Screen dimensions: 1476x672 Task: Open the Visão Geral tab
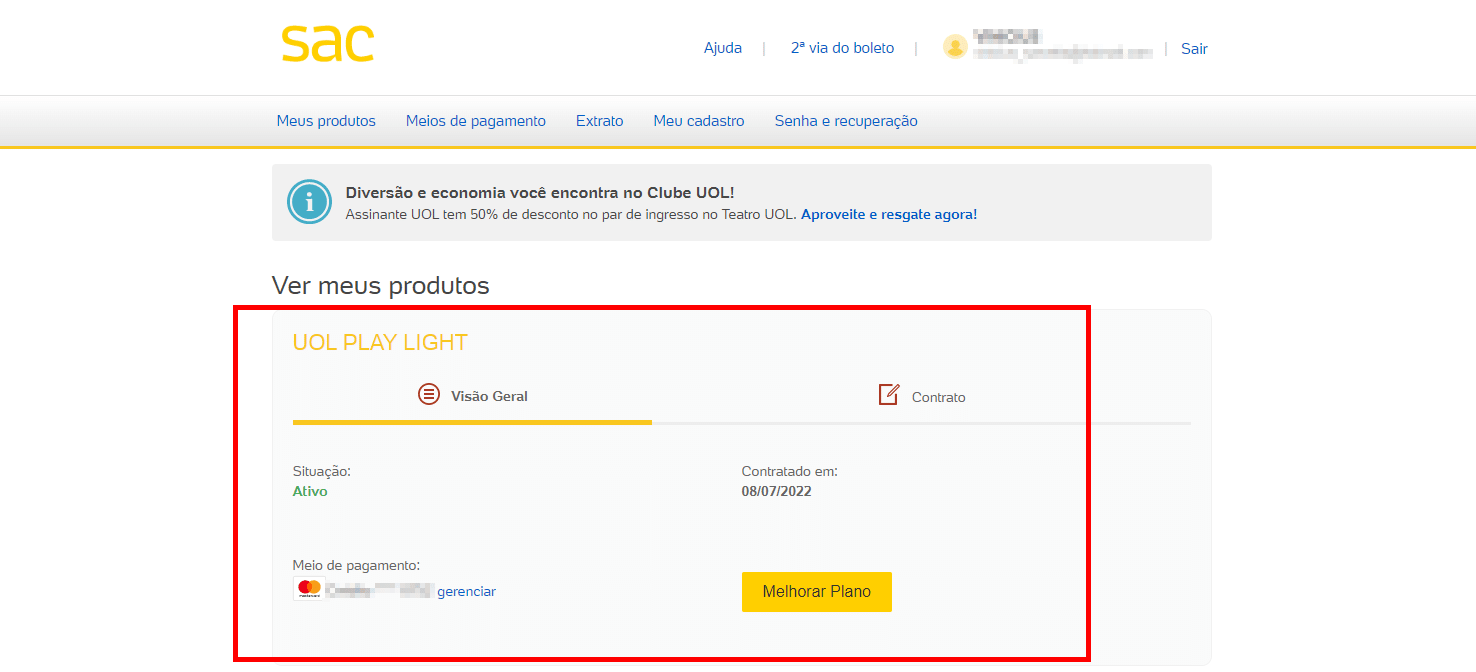472,396
